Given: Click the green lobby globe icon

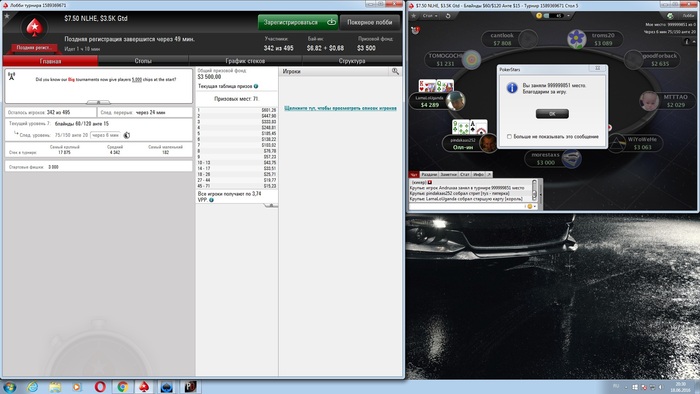Looking at the screenshot, I should click(x=670, y=16).
